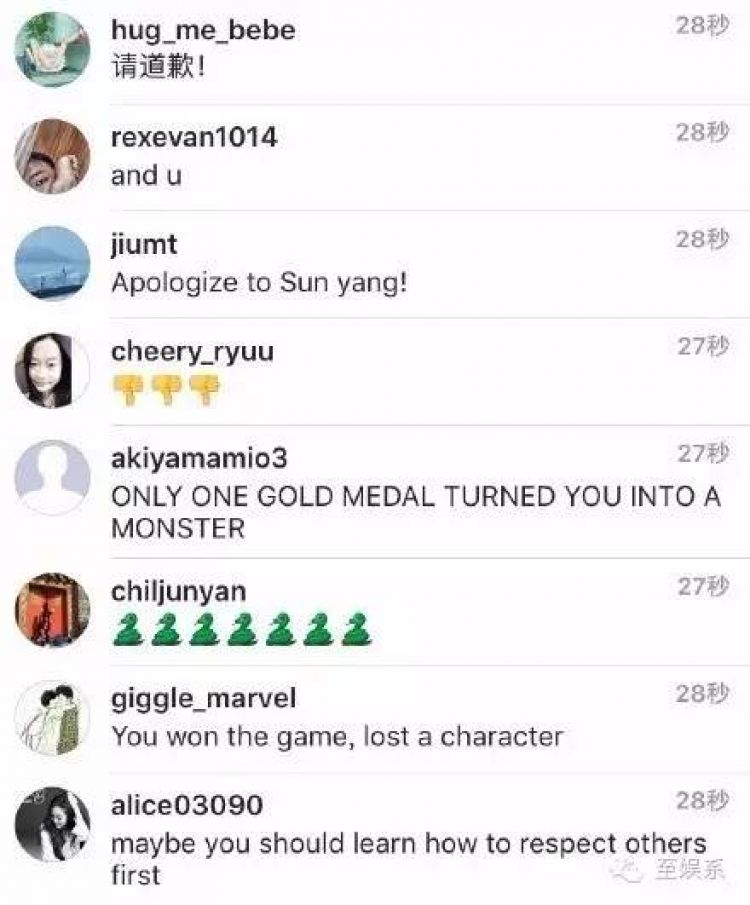Screen dimensions: 750x905
Task: Open username hug_me_bebe
Action: click(x=203, y=31)
